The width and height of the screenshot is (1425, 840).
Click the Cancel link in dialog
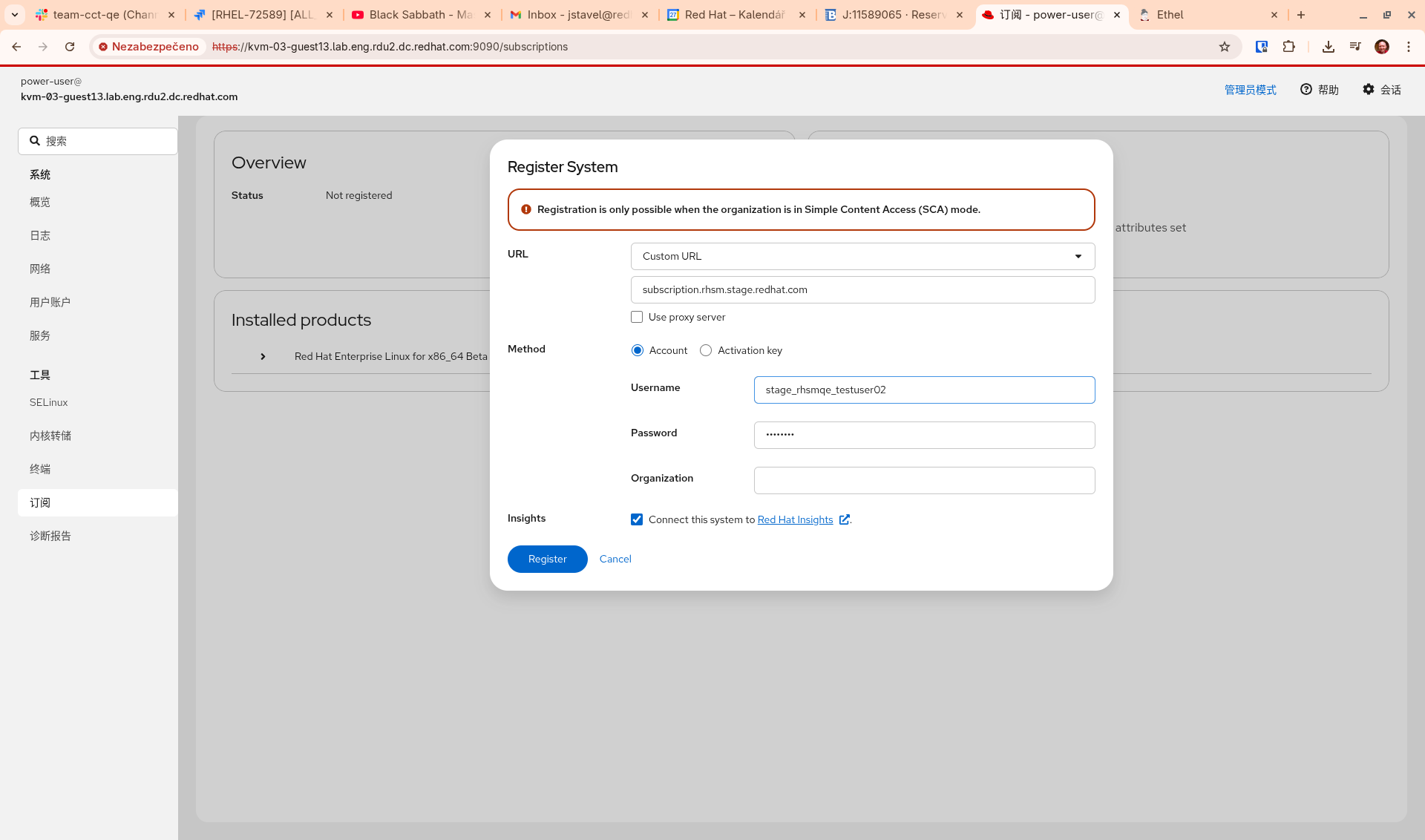click(615, 559)
